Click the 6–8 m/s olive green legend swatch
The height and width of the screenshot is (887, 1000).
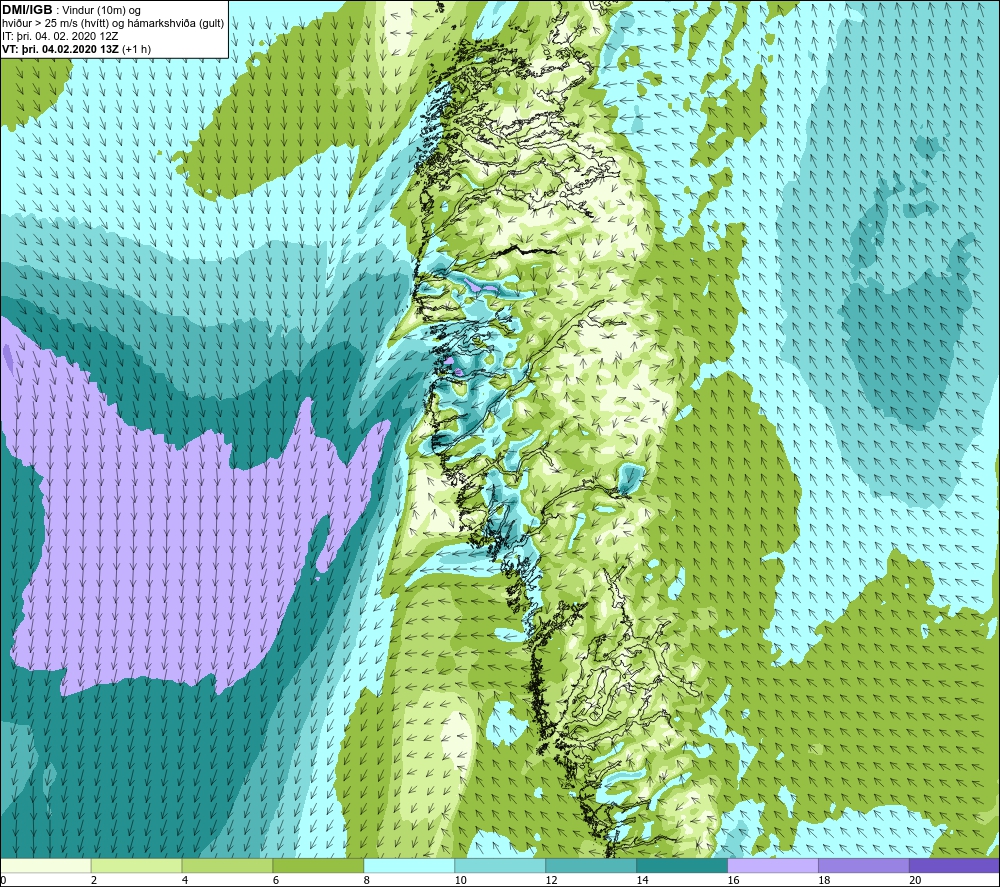(x=318, y=866)
